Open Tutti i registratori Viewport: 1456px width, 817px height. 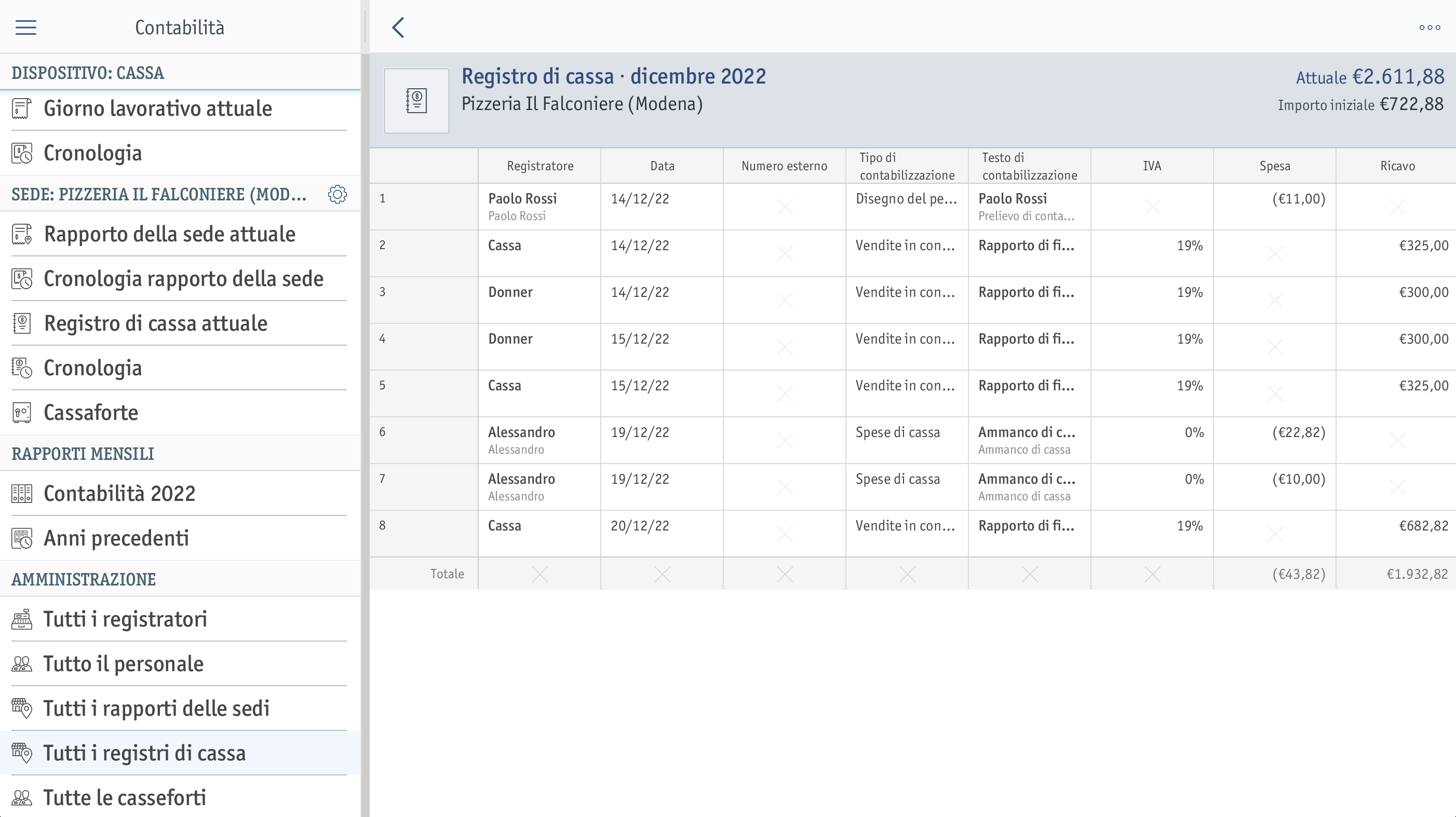pyautogui.click(x=180, y=619)
